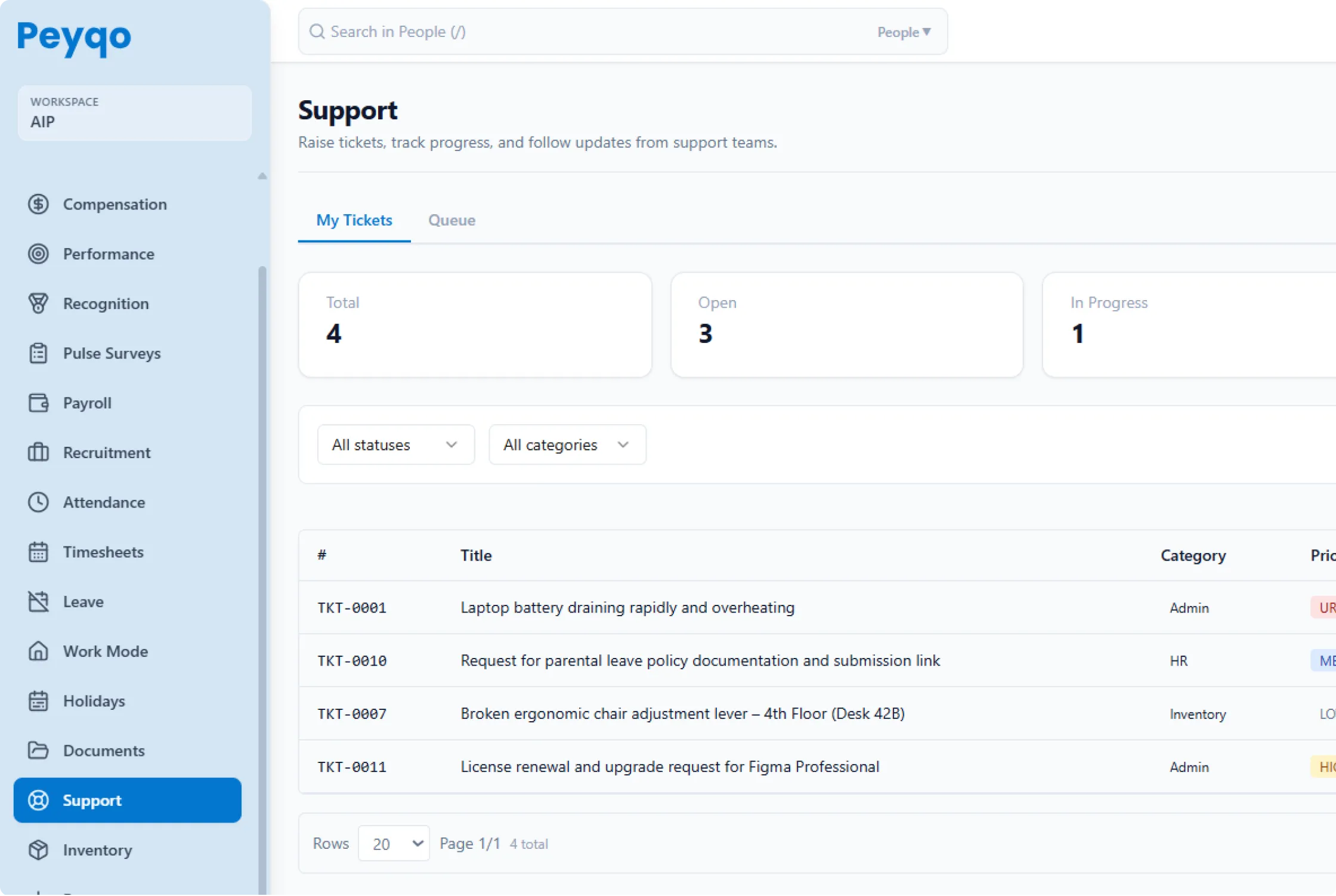The height and width of the screenshot is (896, 1336).
Task: Select the My Tickets tab
Action: [x=354, y=220]
